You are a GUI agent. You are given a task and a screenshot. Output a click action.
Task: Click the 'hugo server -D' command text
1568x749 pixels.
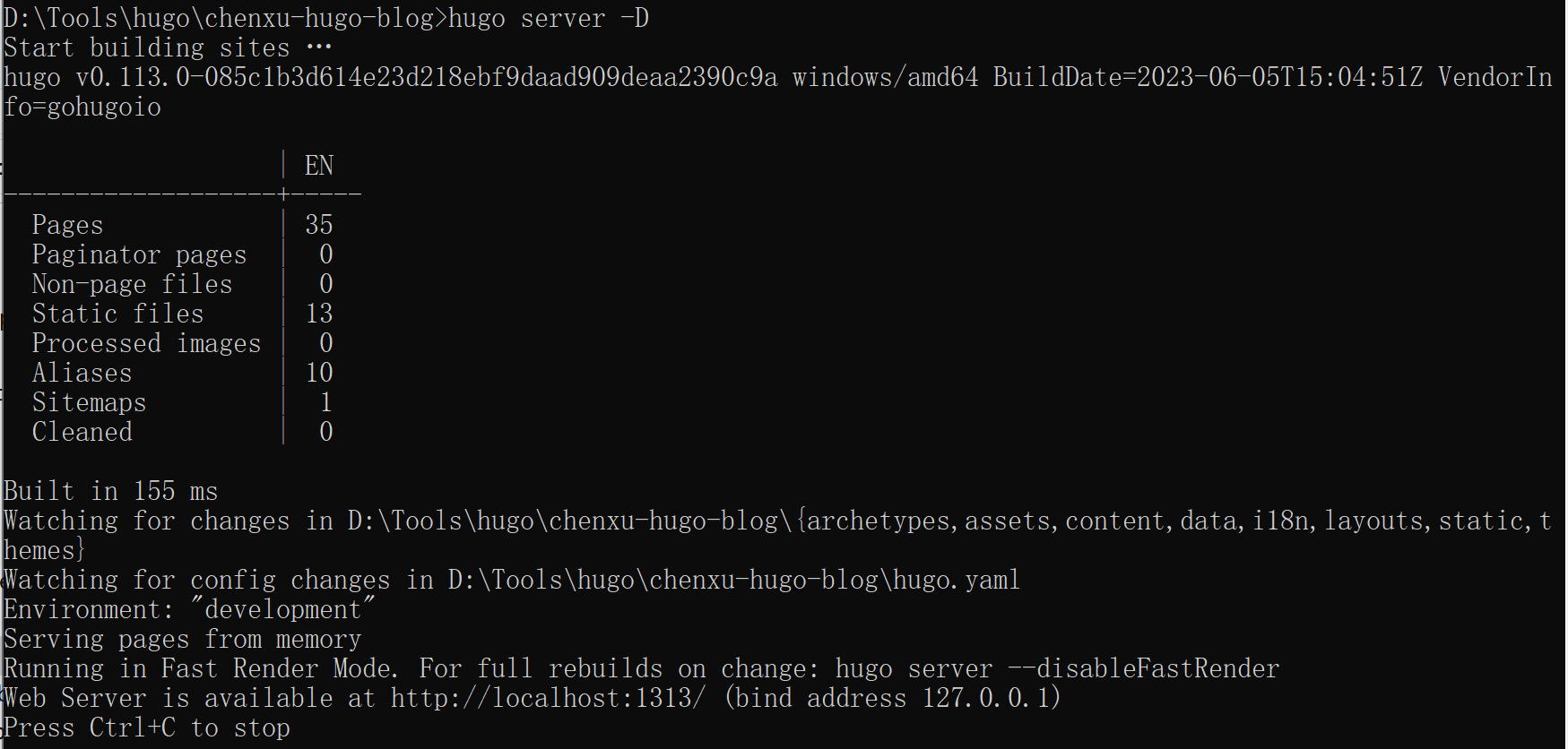pos(549,18)
